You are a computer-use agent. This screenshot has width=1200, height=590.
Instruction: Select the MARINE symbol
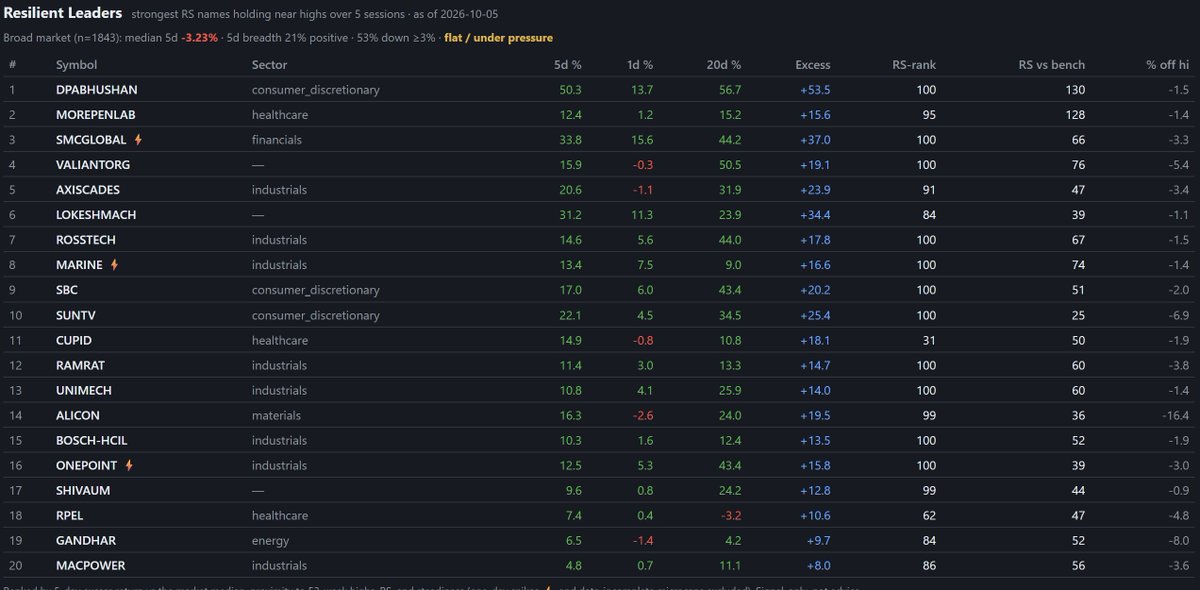tap(80, 265)
